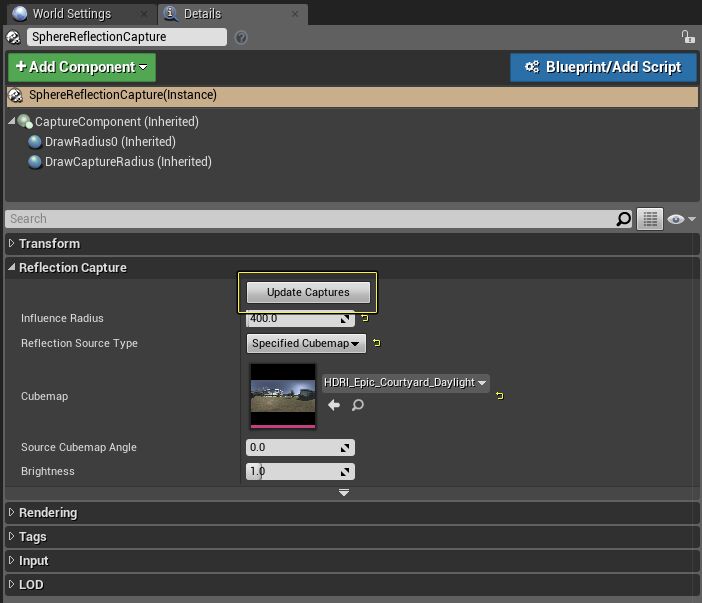Browse to Cubemap asset magnifier icon
The height and width of the screenshot is (603, 702).
click(x=357, y=405)
